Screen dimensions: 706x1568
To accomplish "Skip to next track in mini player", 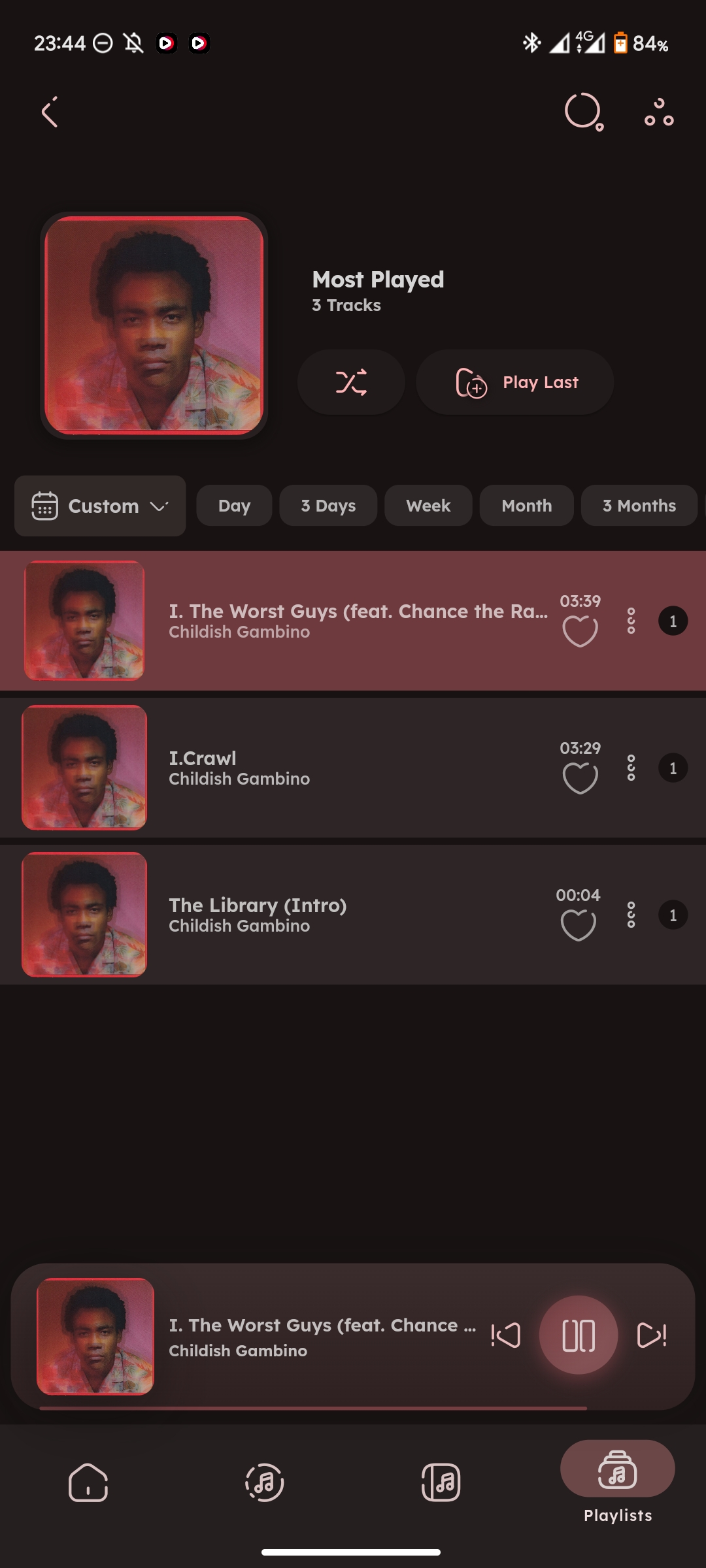I will tap(652, 1335).
